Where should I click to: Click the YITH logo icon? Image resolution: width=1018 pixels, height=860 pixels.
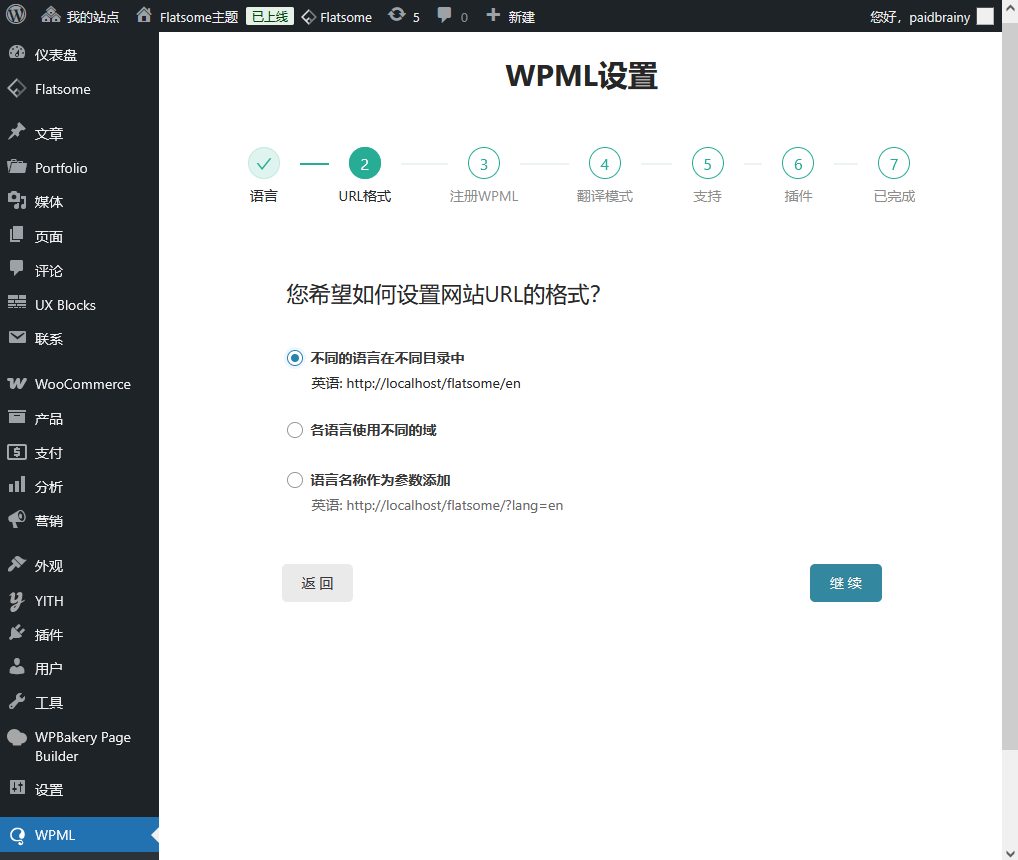(x=17, y=600)
